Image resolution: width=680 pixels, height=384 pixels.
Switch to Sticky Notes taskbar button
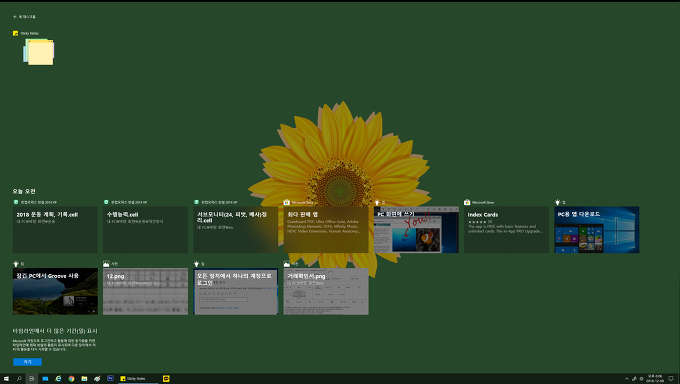(x=139, y=379)
